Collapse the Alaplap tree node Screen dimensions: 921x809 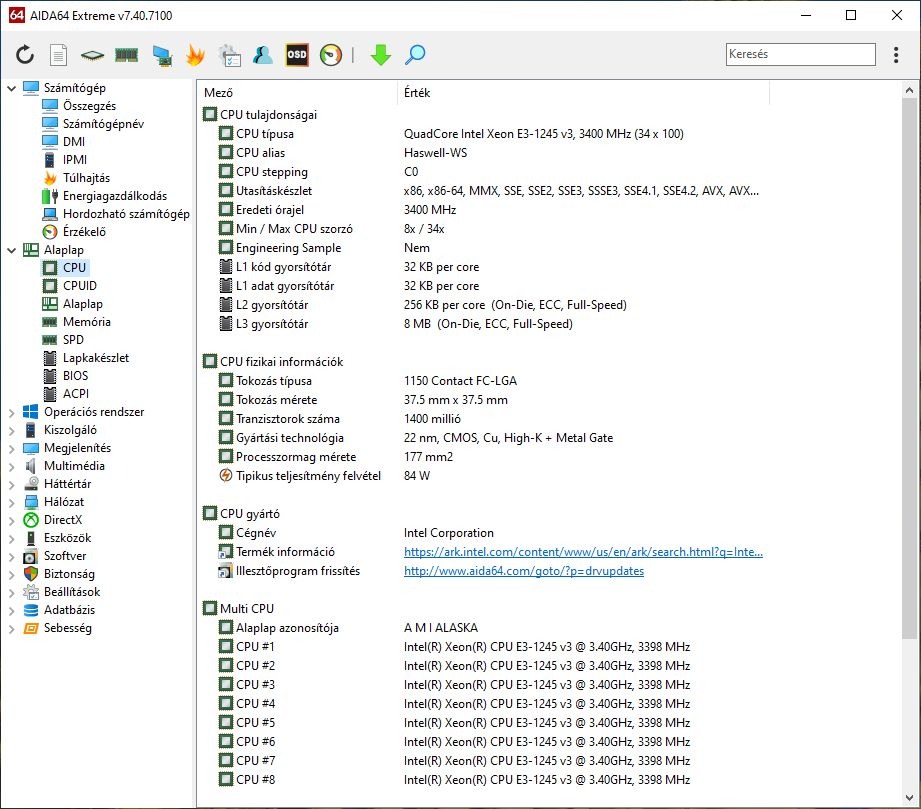click(12, 250)
